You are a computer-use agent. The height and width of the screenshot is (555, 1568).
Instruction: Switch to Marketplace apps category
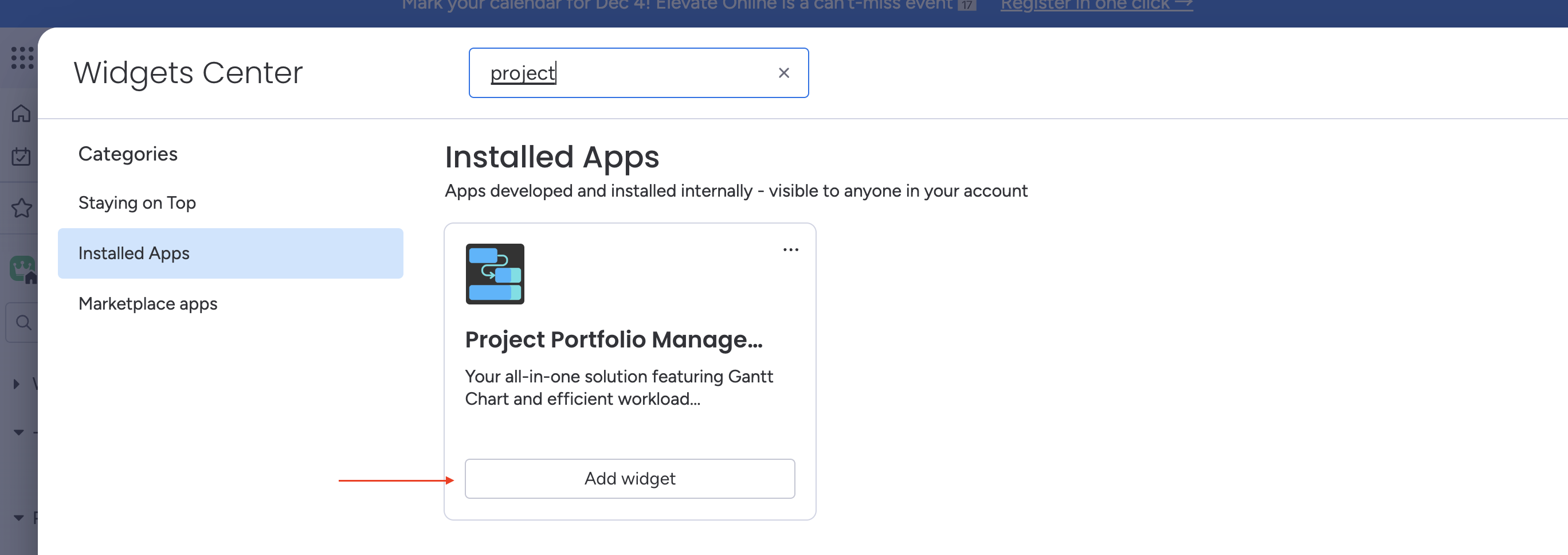[x=148, y=303]
